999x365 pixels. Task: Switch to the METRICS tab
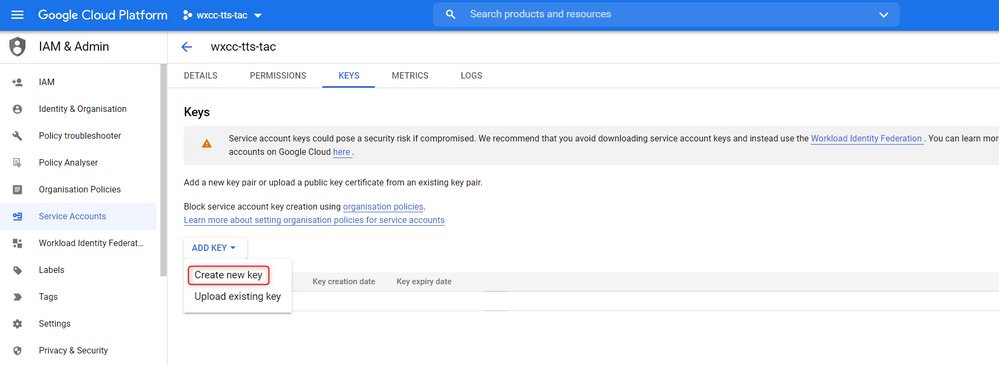410,75
